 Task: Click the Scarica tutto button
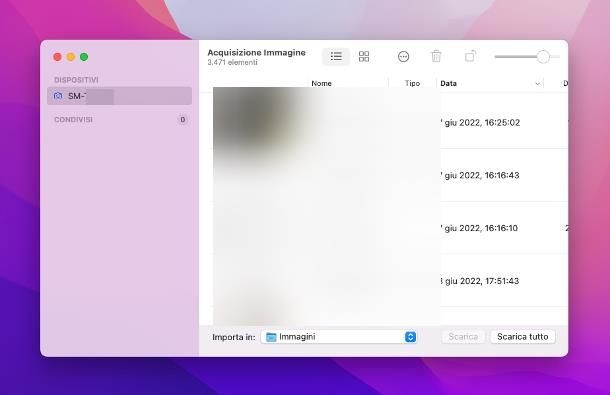click(x=522, y=337)
